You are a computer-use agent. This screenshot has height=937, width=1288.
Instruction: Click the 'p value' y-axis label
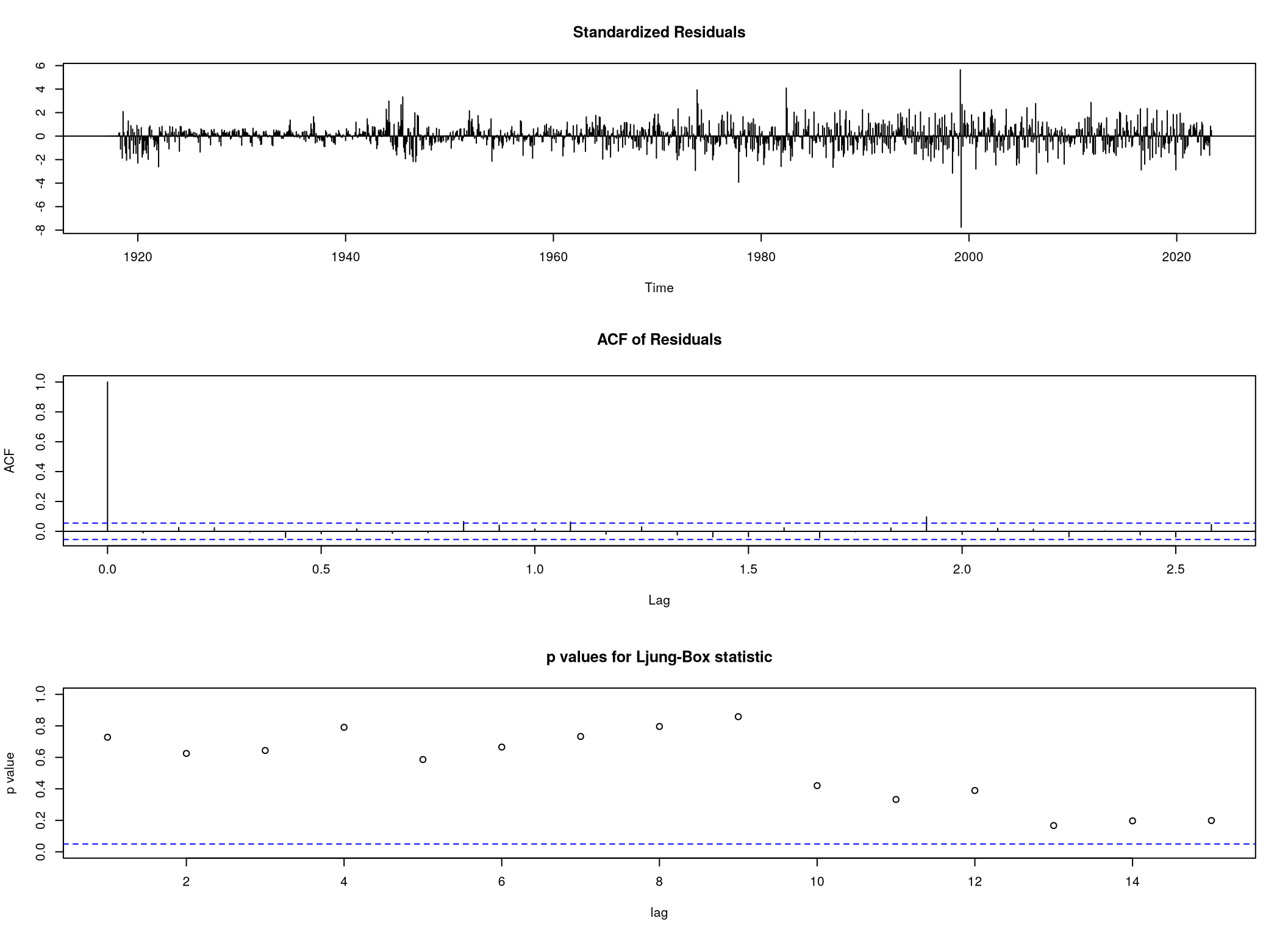[10, 773]
